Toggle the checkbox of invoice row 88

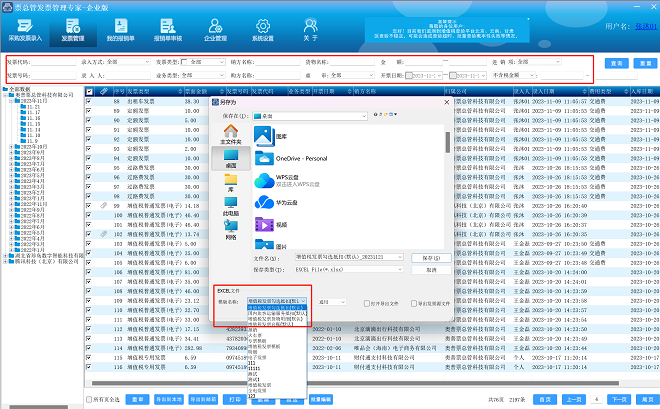[89, 101]
